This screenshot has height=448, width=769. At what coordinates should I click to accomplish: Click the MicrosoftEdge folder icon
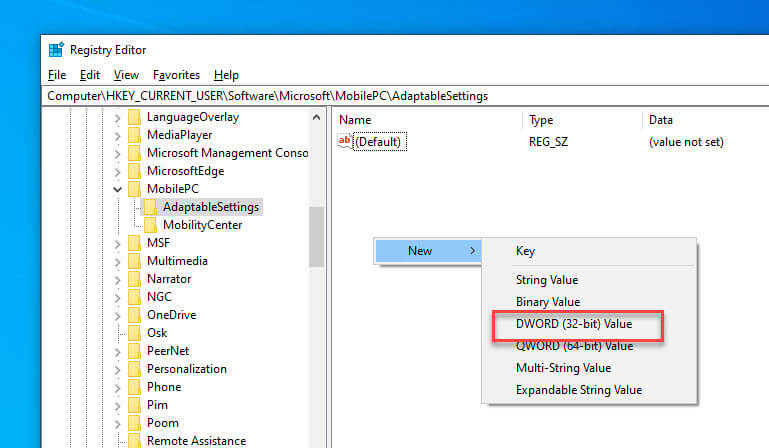tap(134, 171)
